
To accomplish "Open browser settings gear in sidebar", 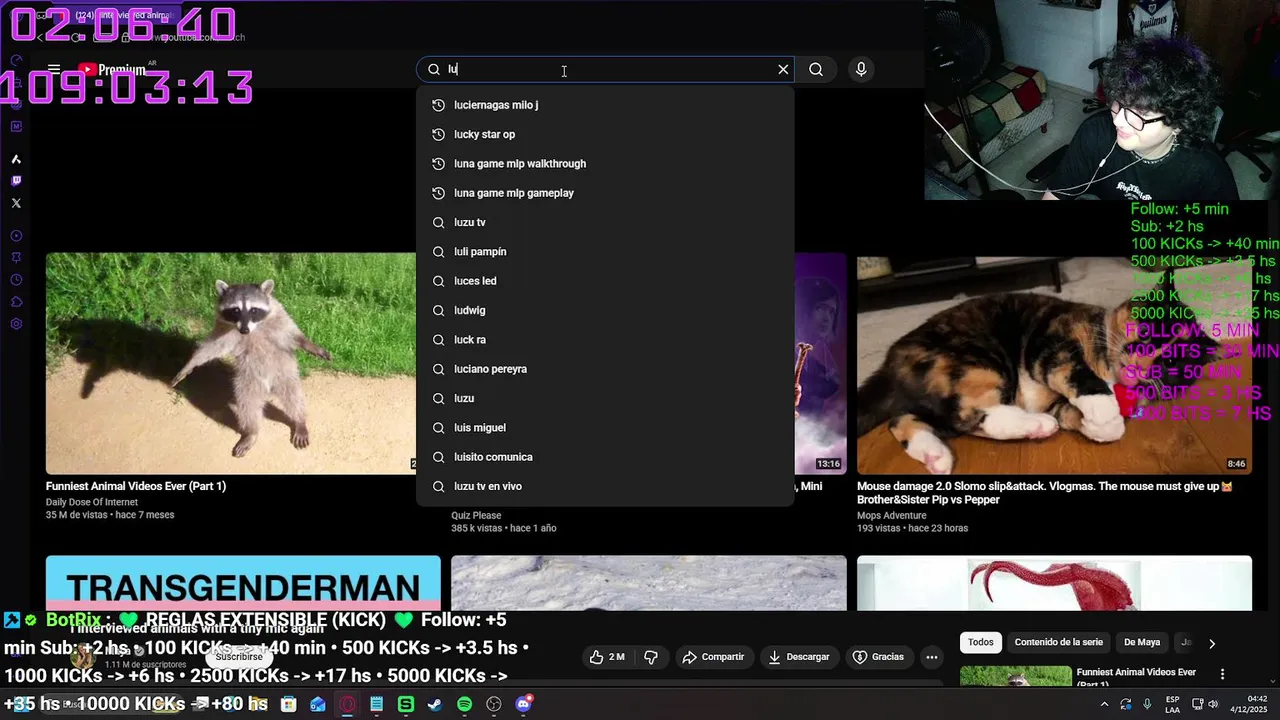I will (16, 324).
